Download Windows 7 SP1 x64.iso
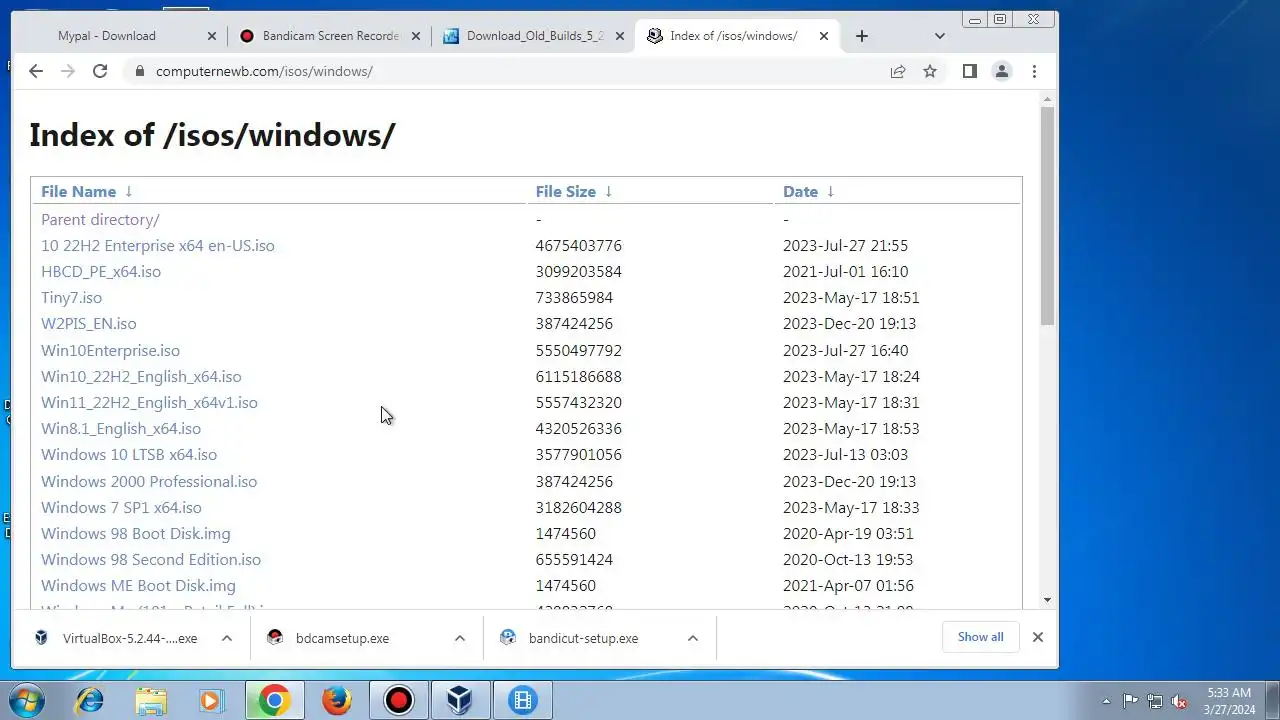 [121, 507]
